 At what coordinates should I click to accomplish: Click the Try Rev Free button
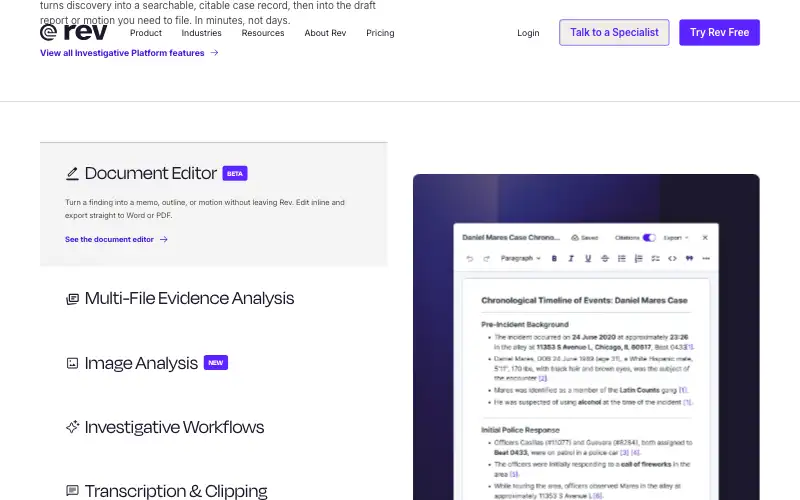(719, 32)
